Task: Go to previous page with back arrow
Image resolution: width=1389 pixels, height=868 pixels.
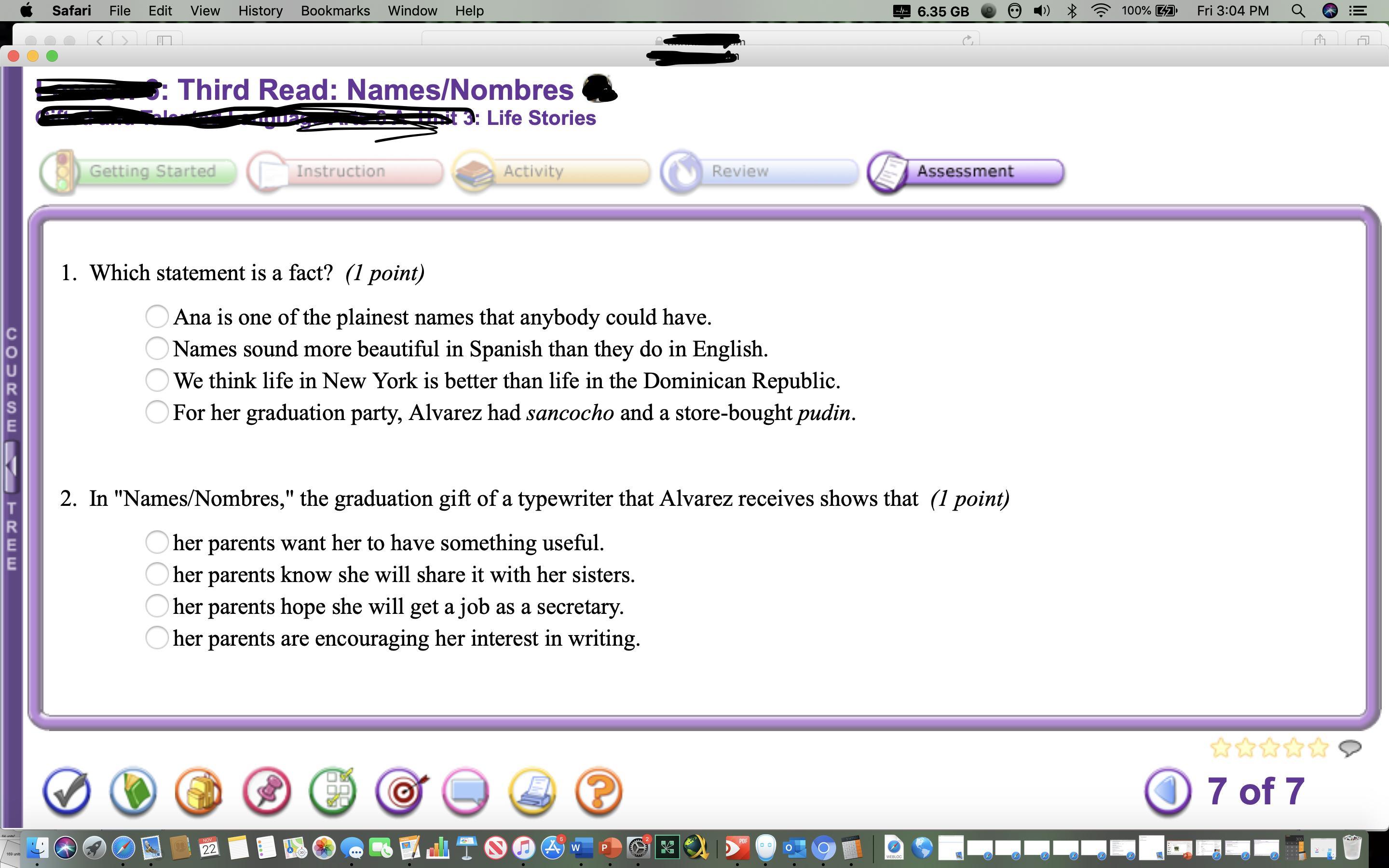Action: pos(1168,792)
